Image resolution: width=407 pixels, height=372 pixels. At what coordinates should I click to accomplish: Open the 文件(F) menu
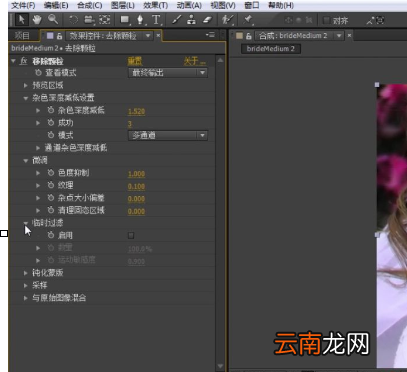(x=23, y=5)
